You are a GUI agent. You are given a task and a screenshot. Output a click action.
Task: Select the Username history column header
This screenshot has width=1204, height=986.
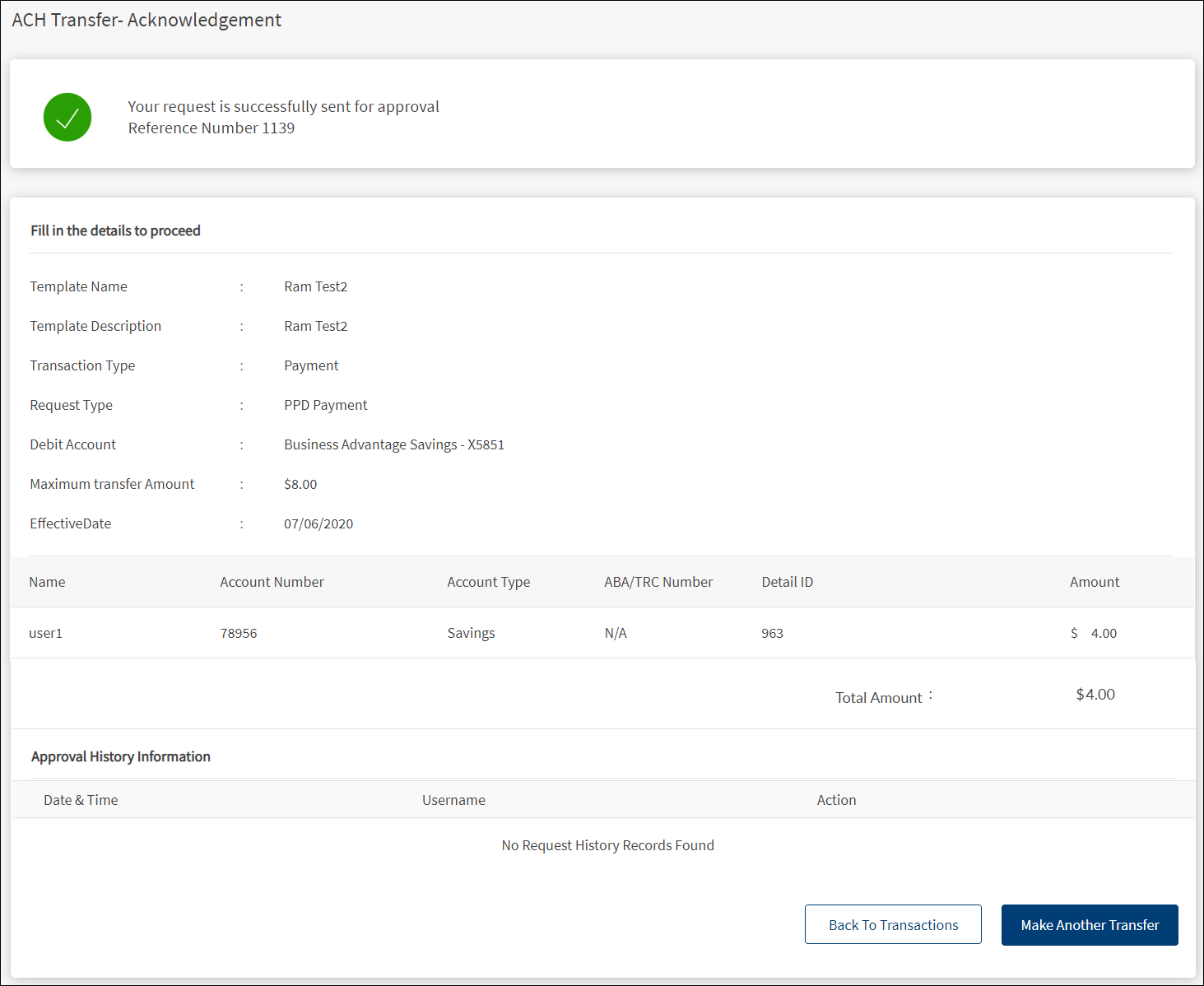(453, 800)
